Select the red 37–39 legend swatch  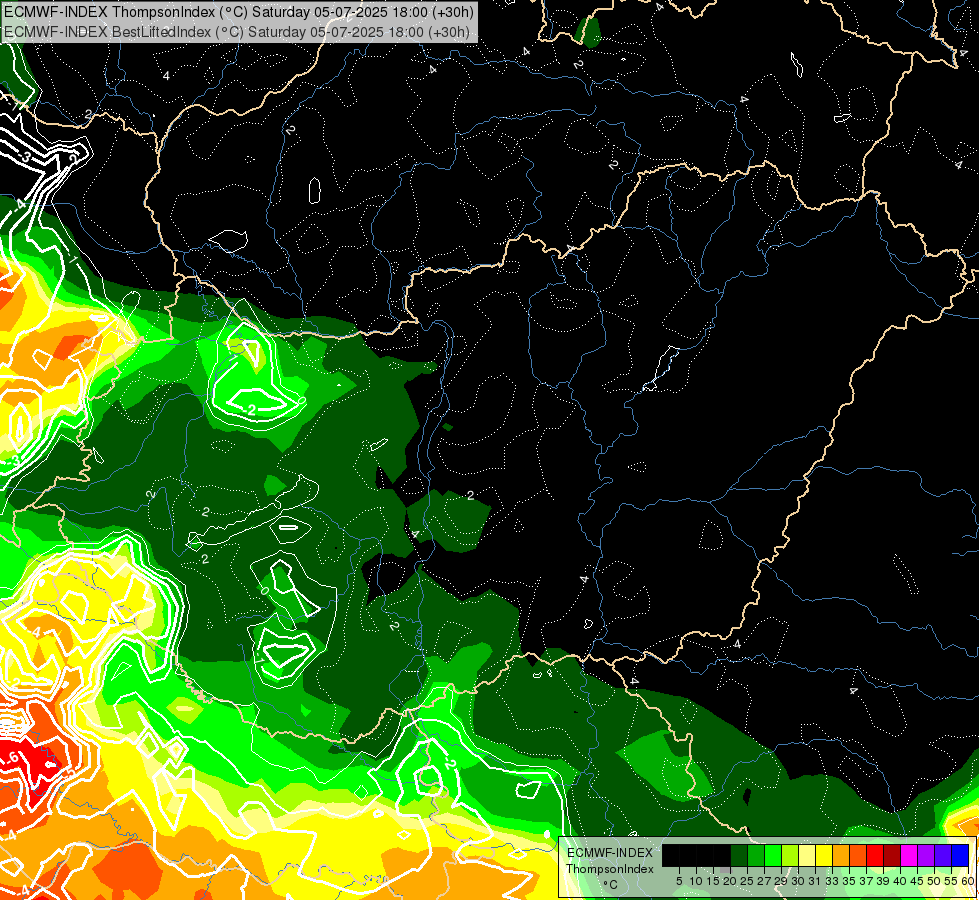click(x=875, y=855)
